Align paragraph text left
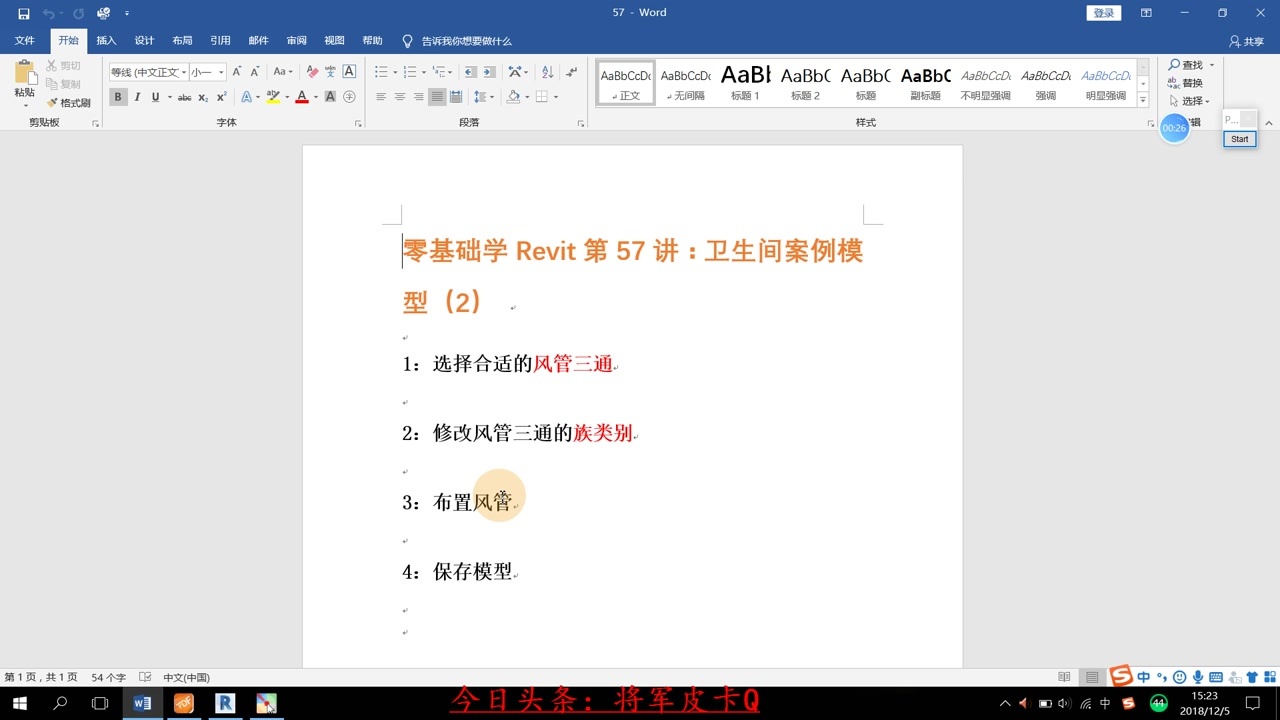This screenshot has width=1280, height=720. point(381,97)
